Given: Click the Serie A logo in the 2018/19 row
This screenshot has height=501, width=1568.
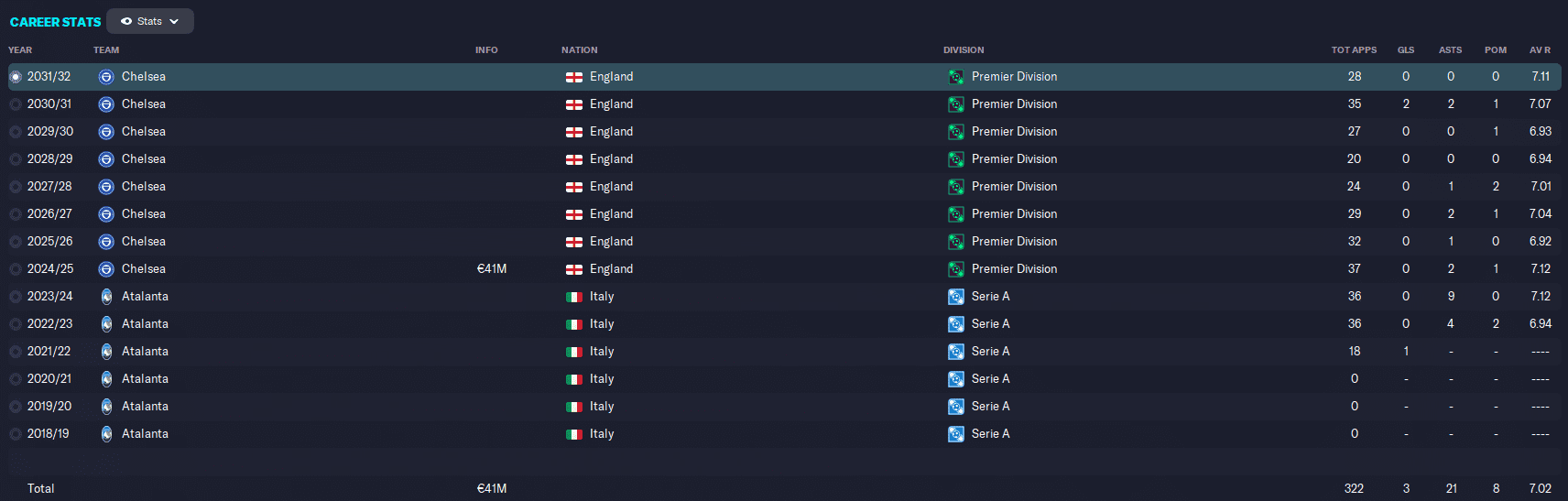Looking at the screenshot, I should 955,434.
